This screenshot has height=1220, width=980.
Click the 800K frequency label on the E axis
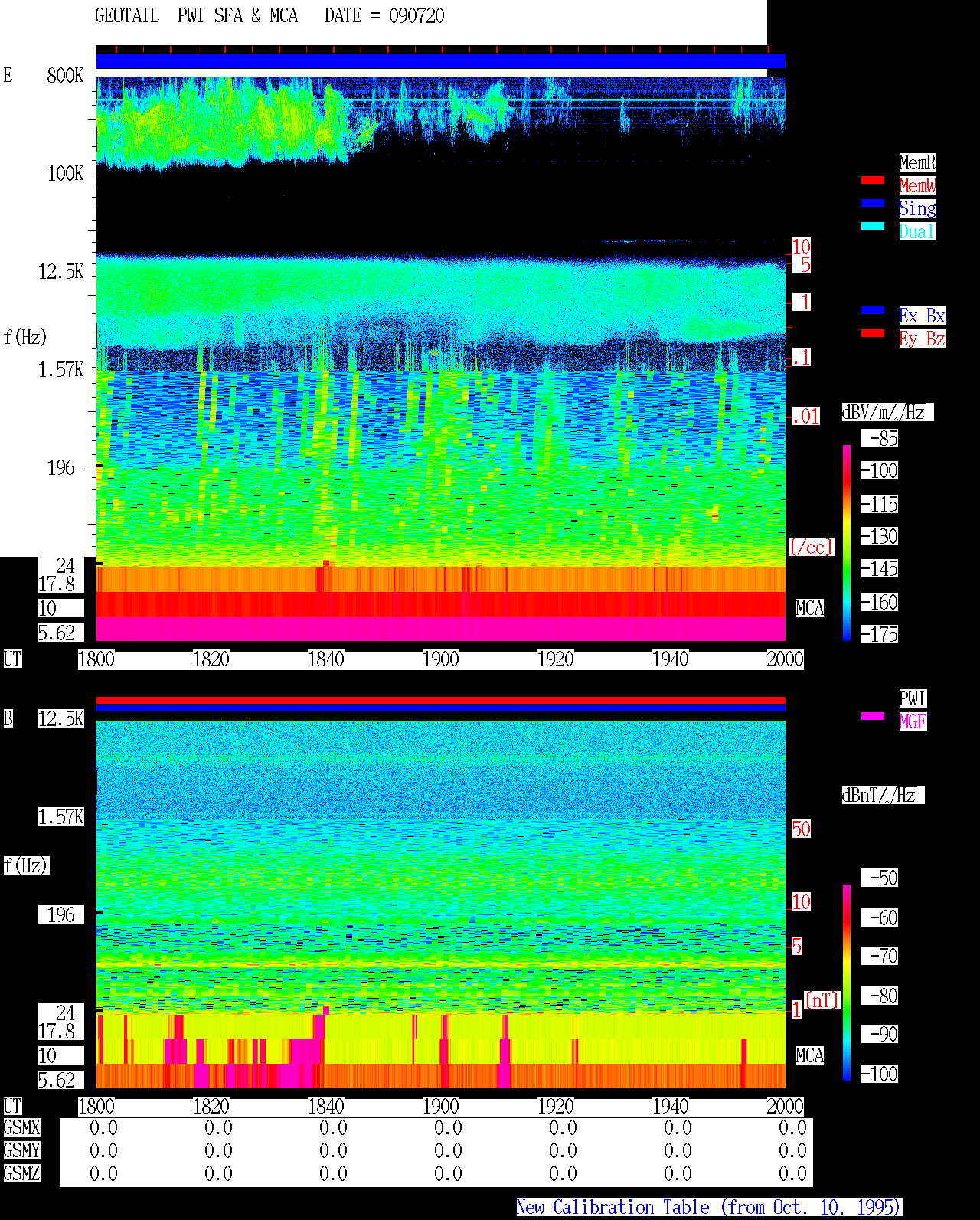(x=65, y=76)
